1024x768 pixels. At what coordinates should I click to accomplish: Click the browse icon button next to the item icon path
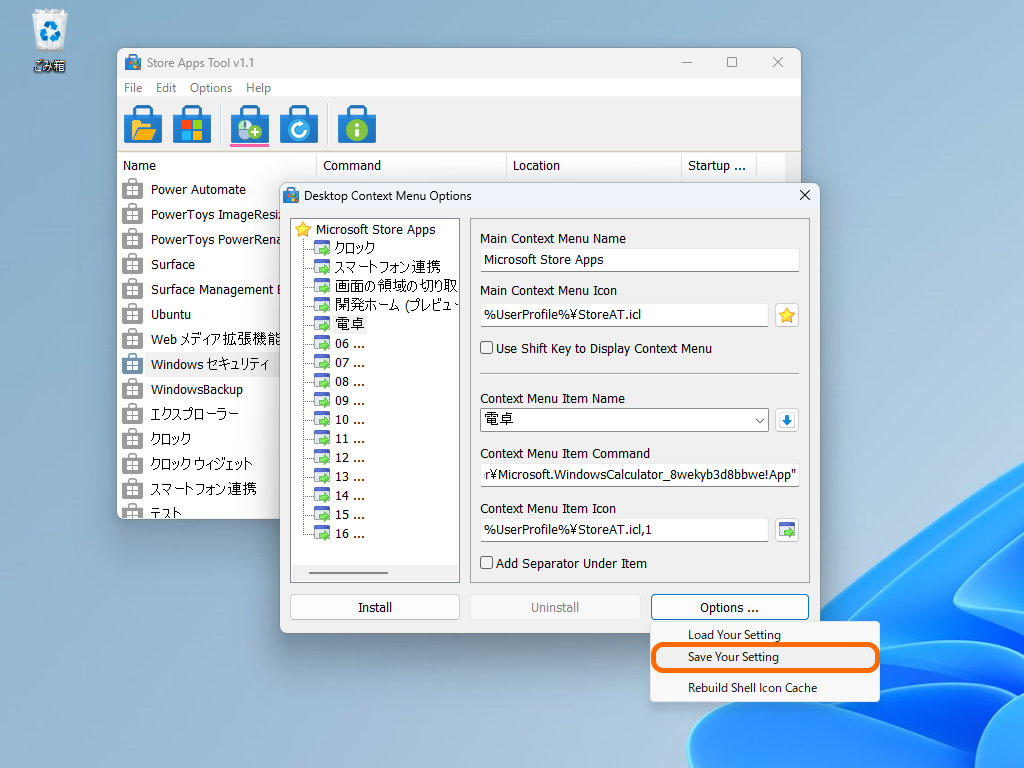point(787,530)
